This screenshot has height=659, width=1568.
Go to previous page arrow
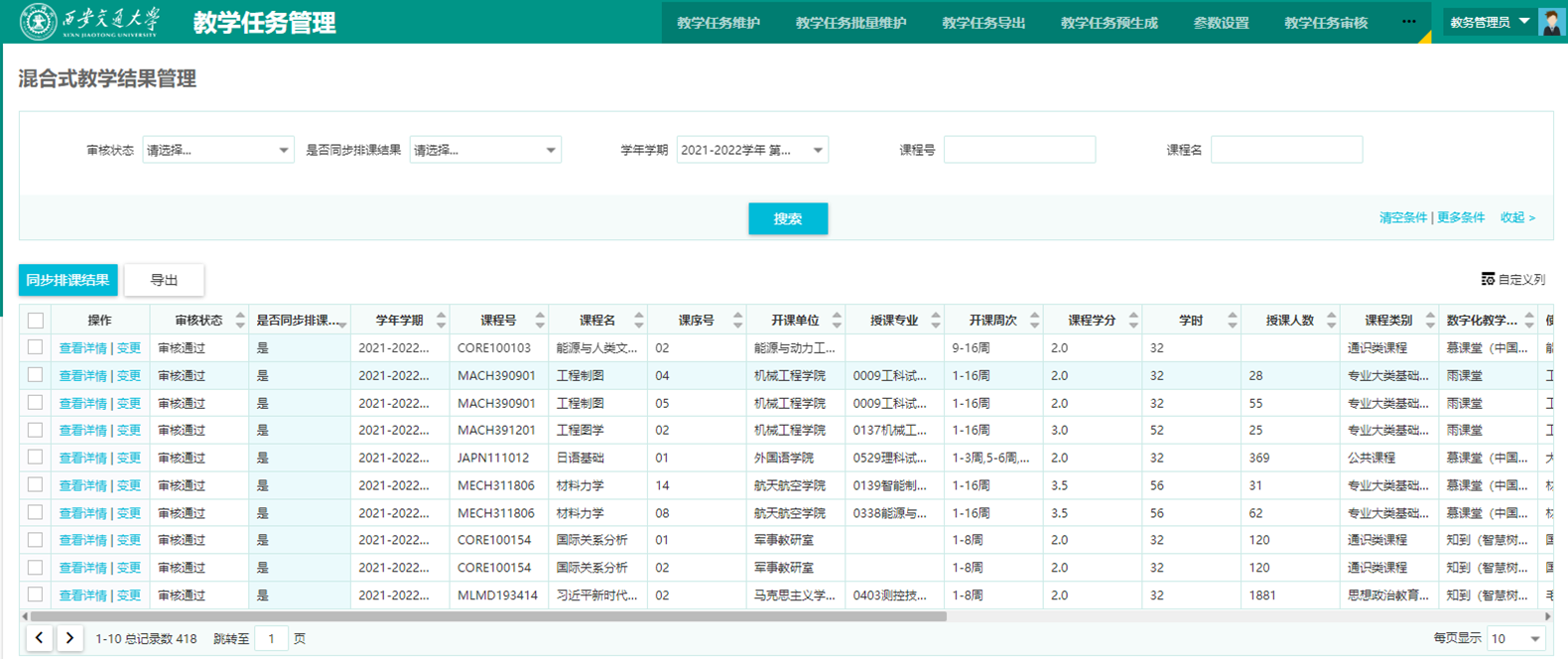tap(39, 638)
